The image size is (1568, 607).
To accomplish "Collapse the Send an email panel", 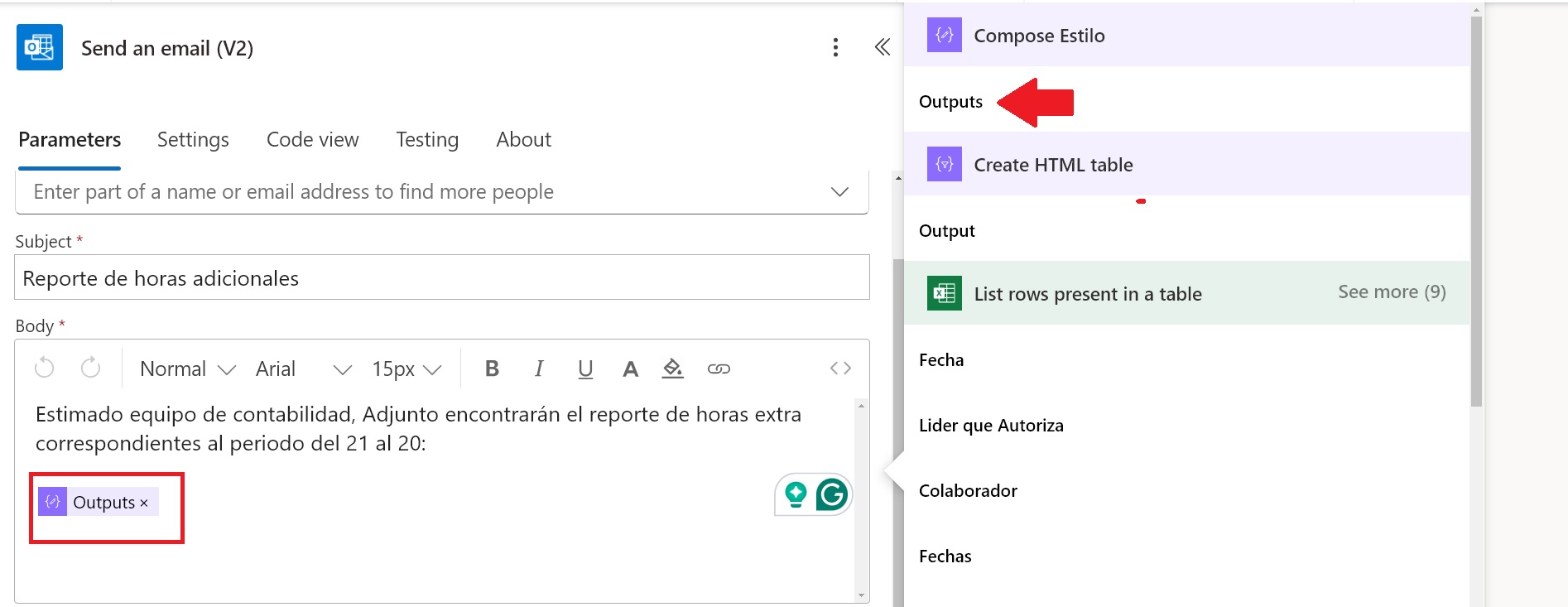I will pos(883,48).
